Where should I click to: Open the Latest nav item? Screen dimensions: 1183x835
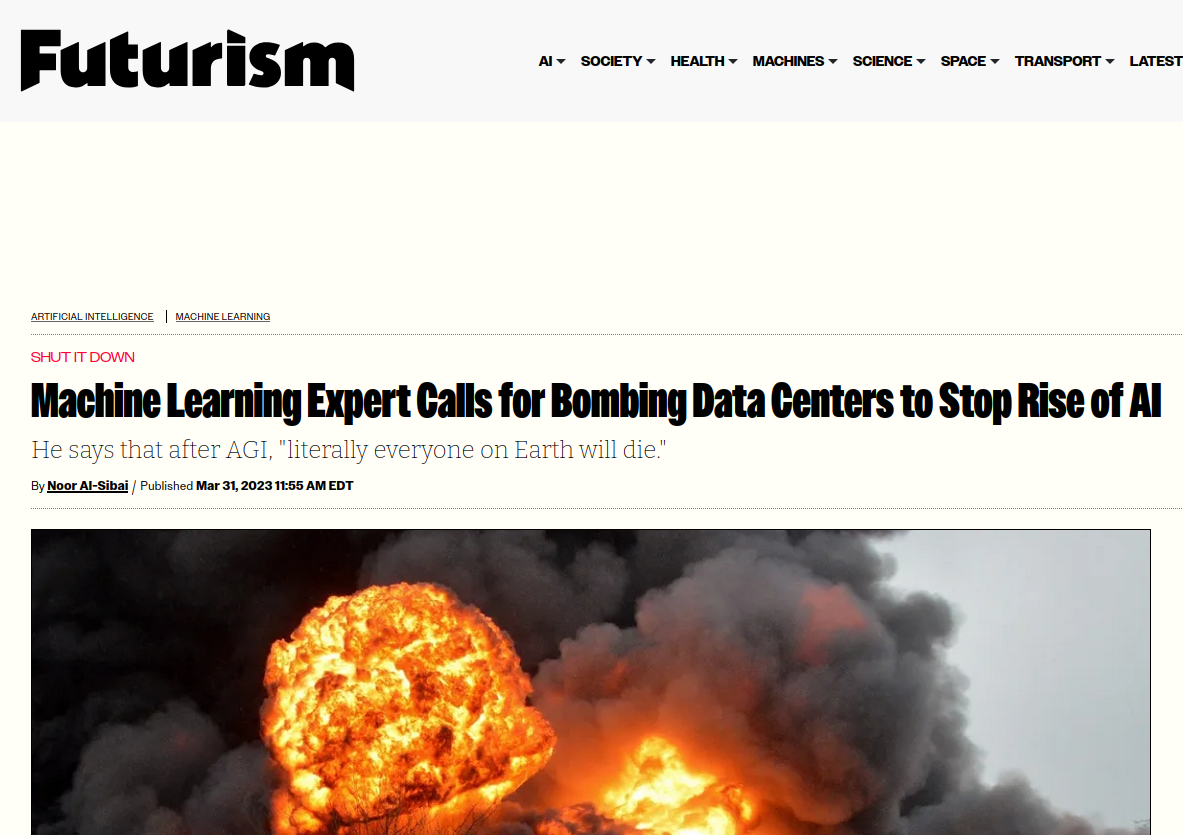point(1155,61)
